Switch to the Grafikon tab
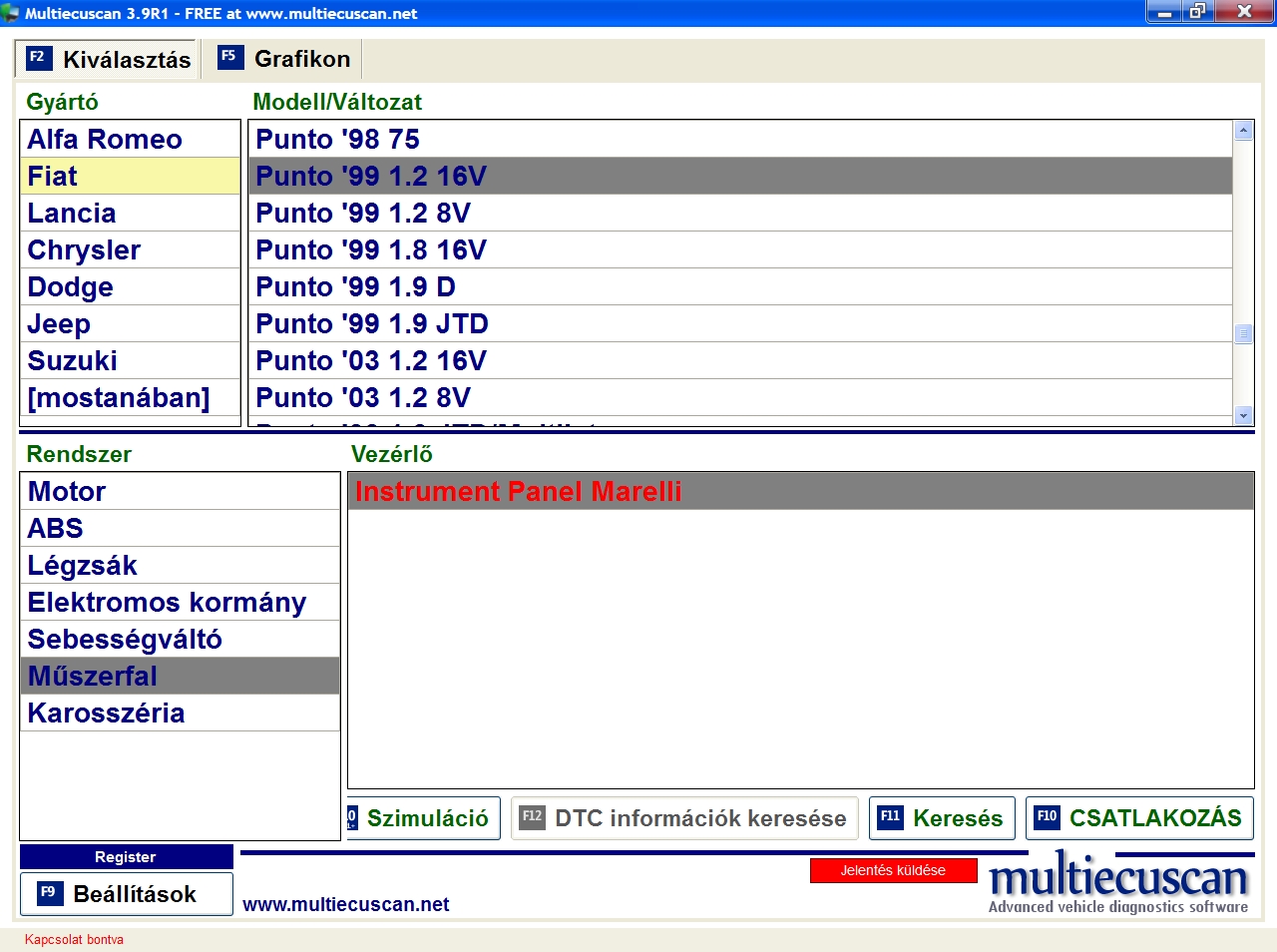Viewport: 1277px width, 952px height. click(284, 59)
